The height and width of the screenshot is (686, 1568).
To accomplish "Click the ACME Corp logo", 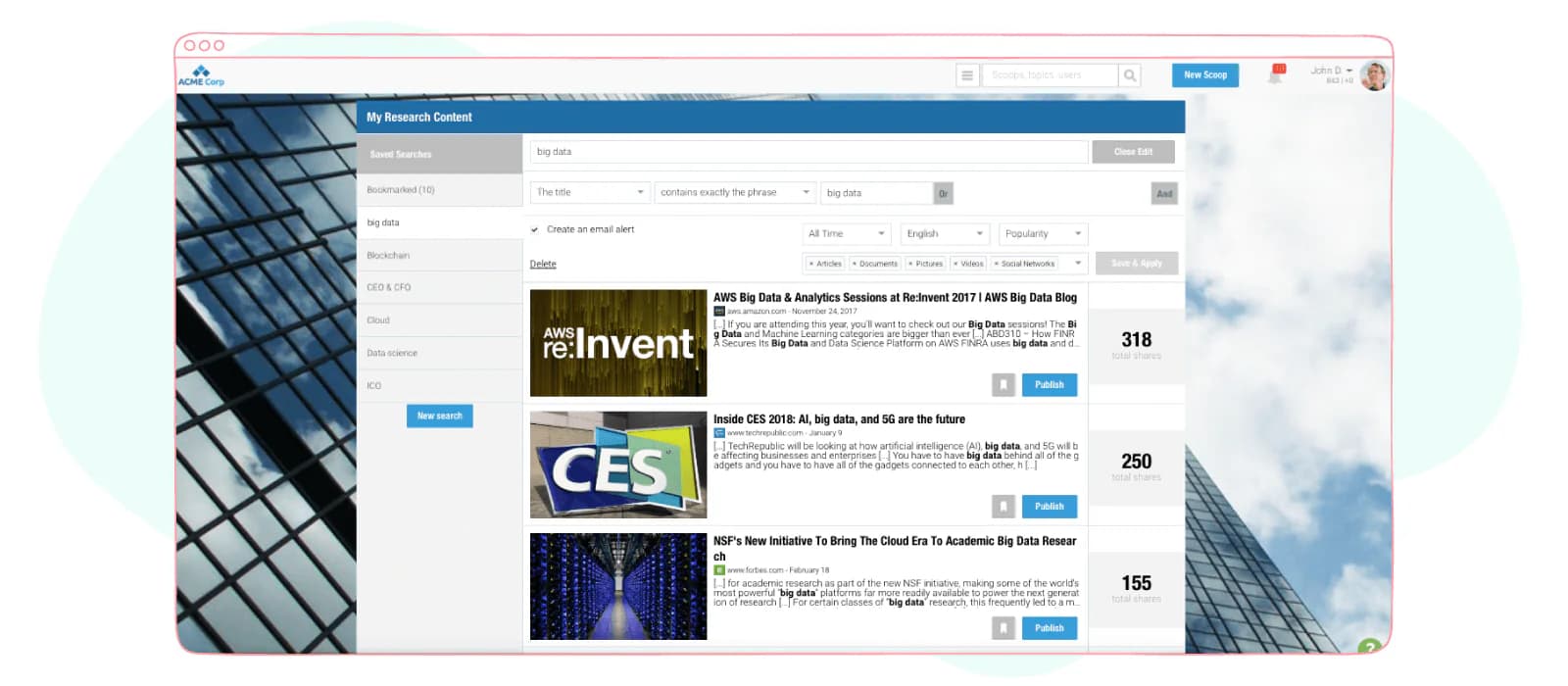I will coord(201,75).
